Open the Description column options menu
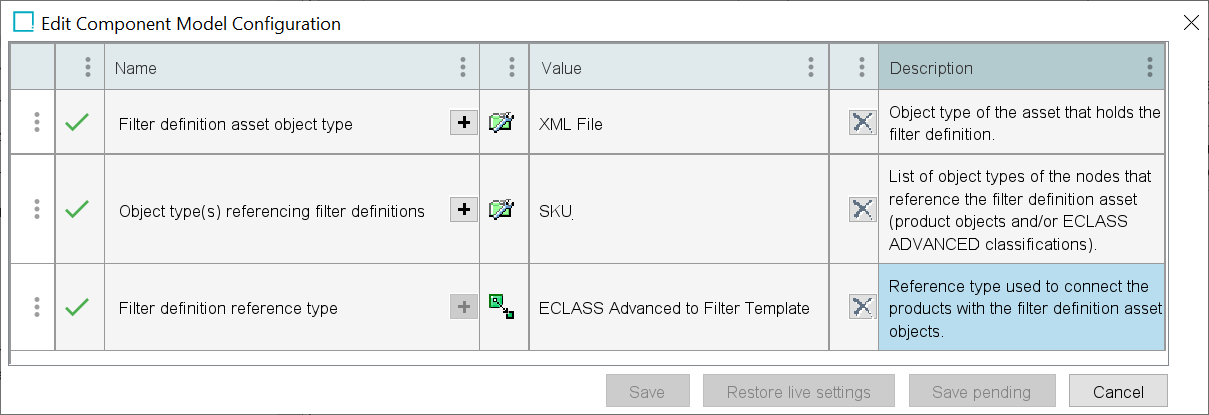Screen dimensions: 1209x415 (1150, 67)
